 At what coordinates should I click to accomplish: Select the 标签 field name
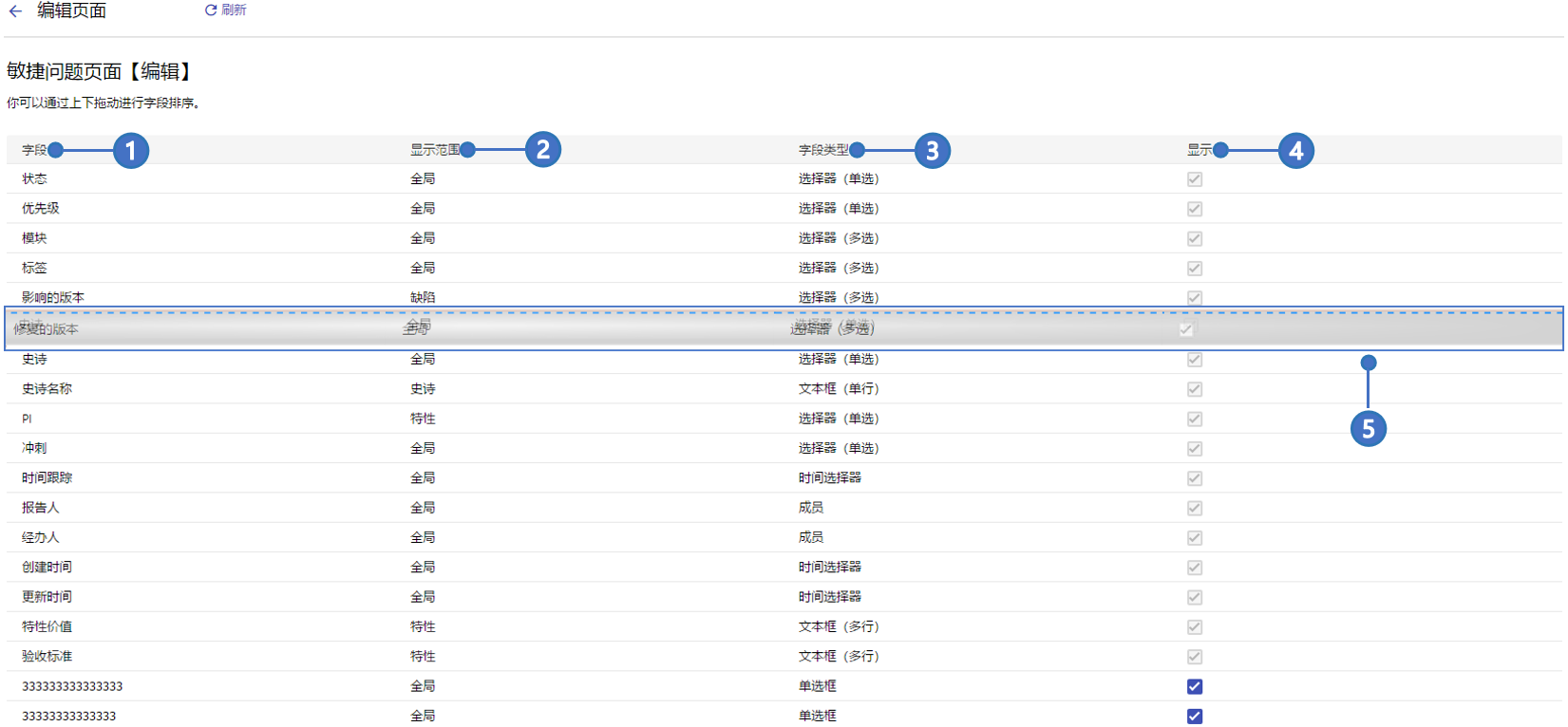(x=34, y=268)
